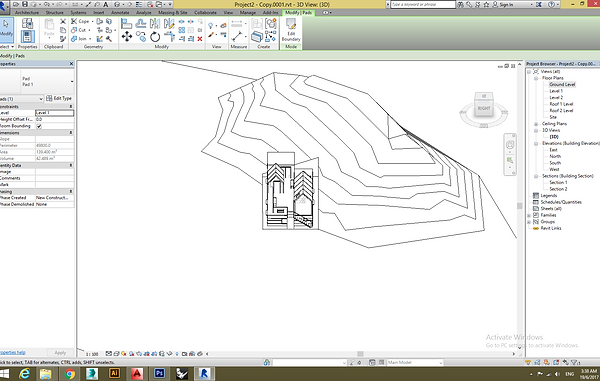Open the Insert ribbon tab

[99, 13]
